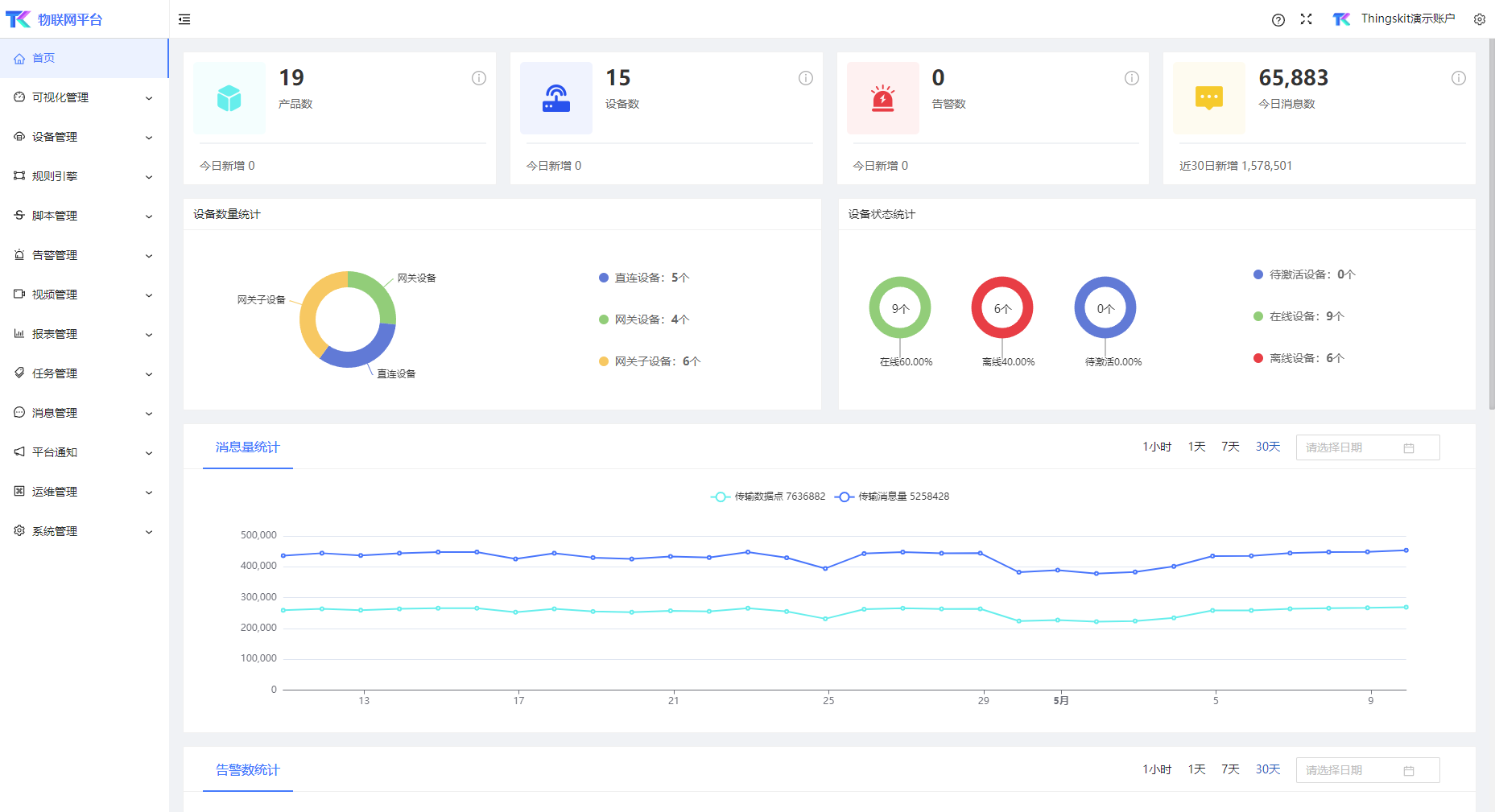Click the 脚本管理 sidebar icon
The height and width of the screenshot is (812, 1495).
pos(19,216)
